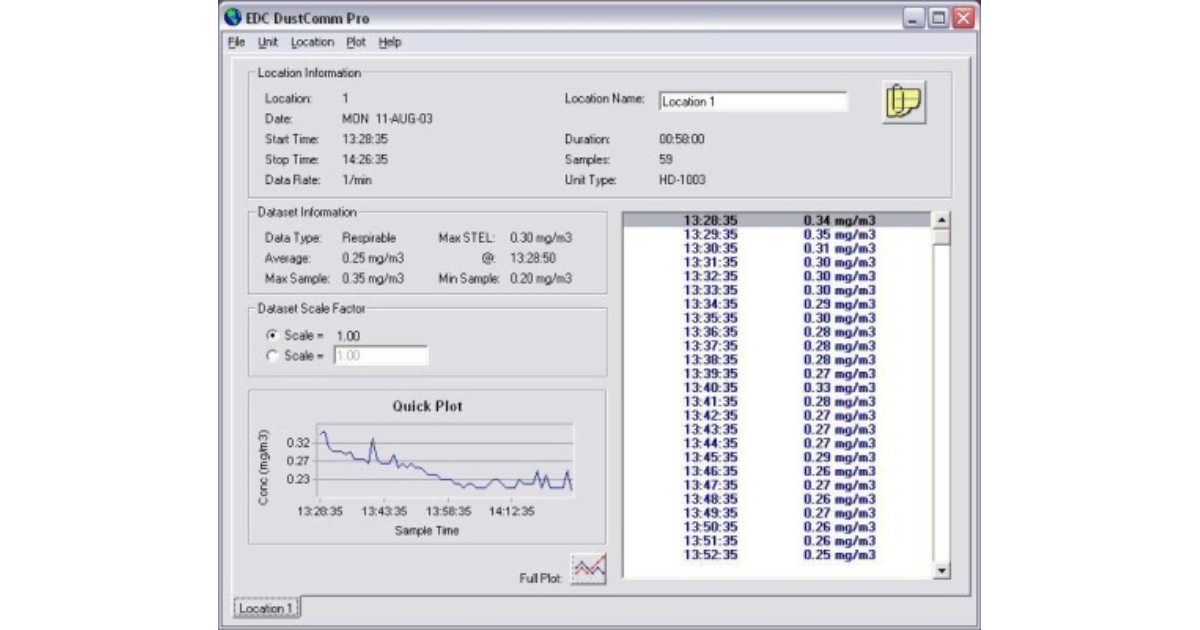This screenshot has height=630, width=1200.
Task: Select the custom Scale radio button
Action: [x=272, y=356]
